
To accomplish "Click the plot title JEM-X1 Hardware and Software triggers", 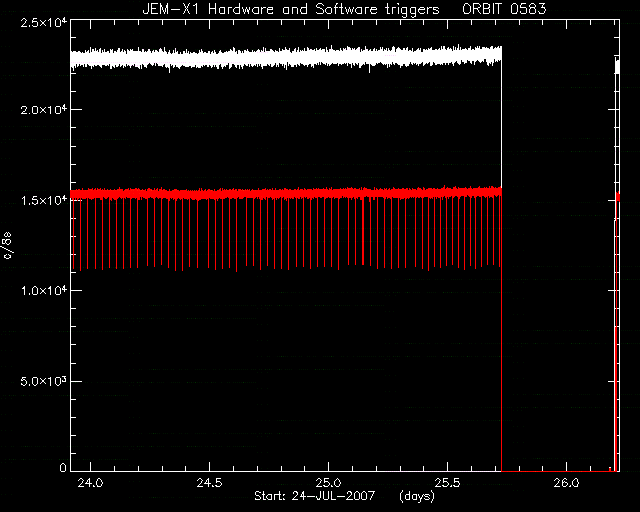I will coord(291,9).
